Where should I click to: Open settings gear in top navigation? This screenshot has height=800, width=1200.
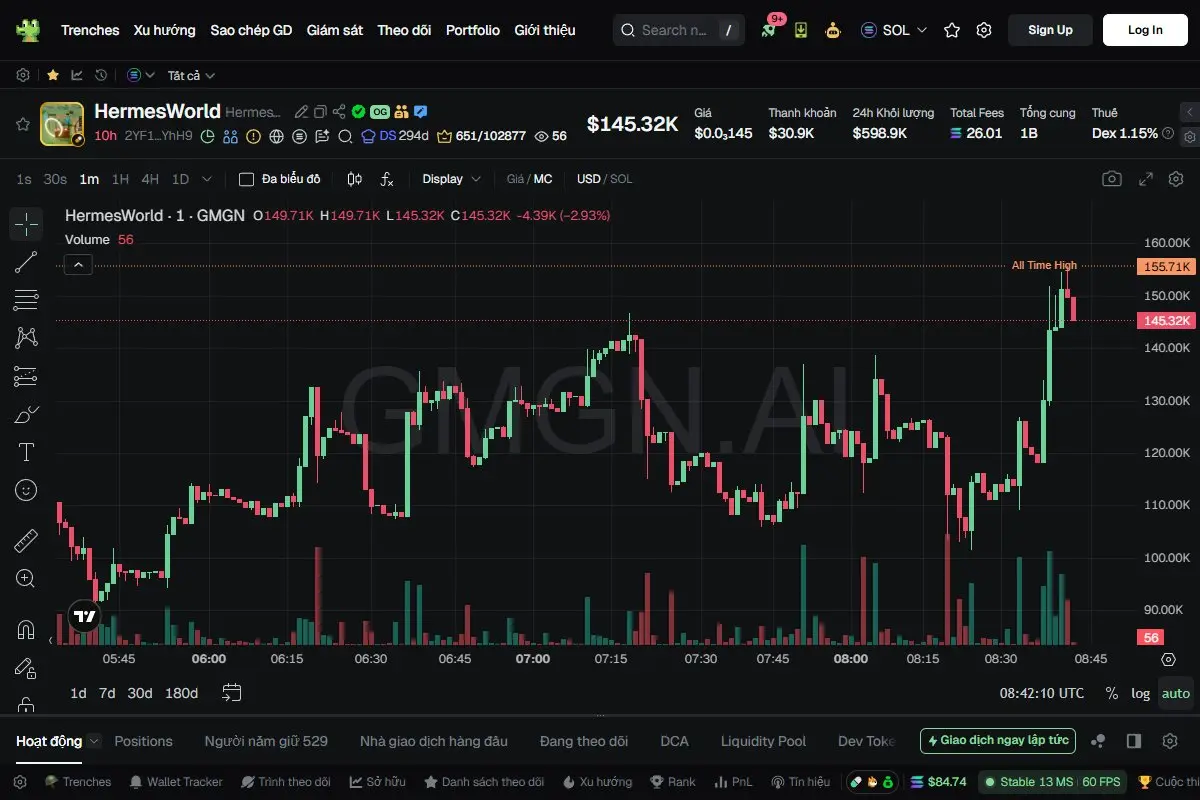coord(984,30)
